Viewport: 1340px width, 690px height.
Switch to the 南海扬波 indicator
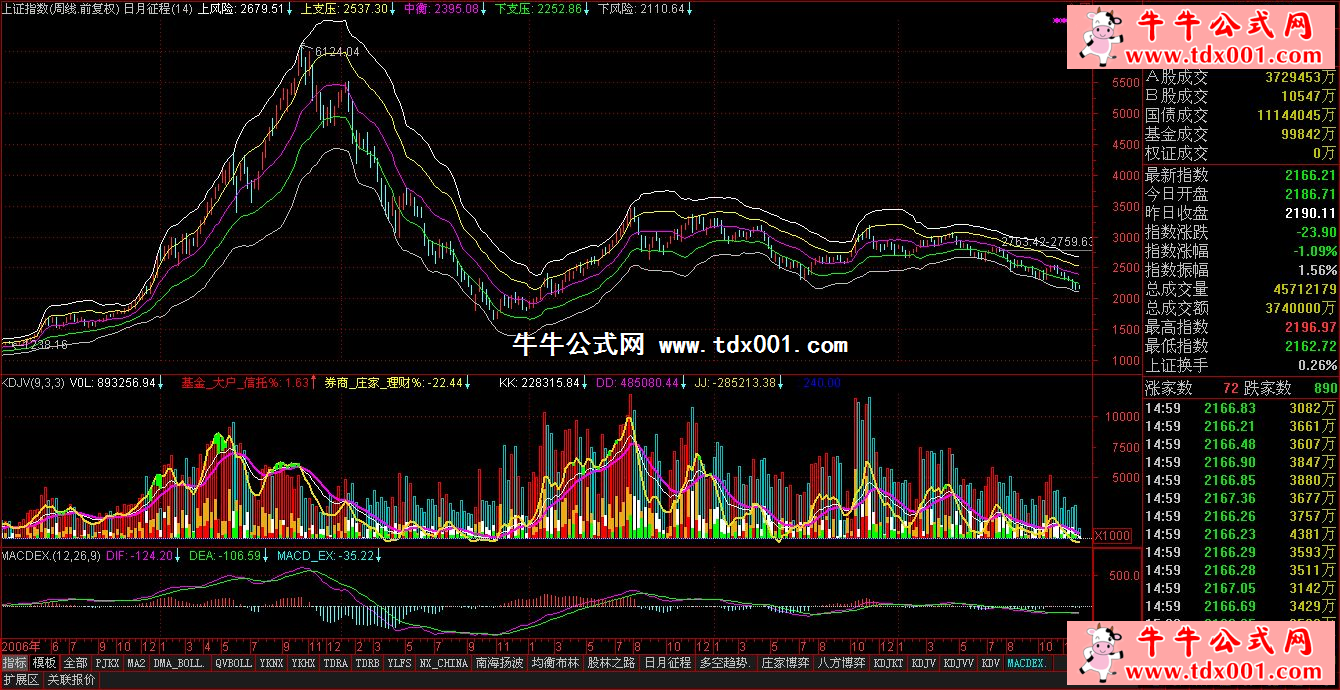(499, 663)
